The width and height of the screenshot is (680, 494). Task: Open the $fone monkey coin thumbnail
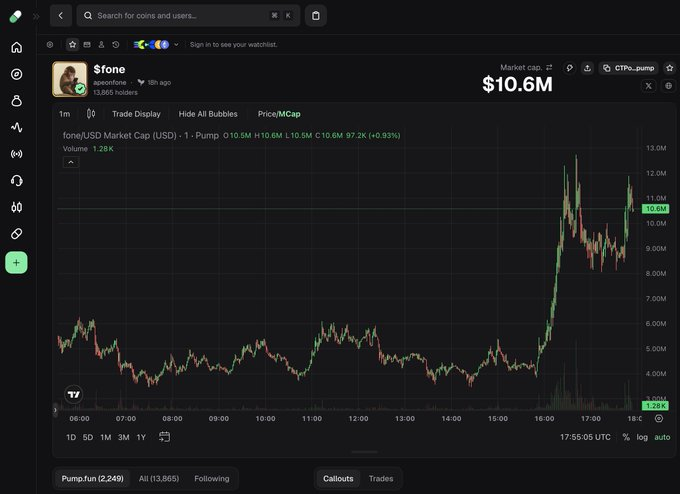coord(70,79)
